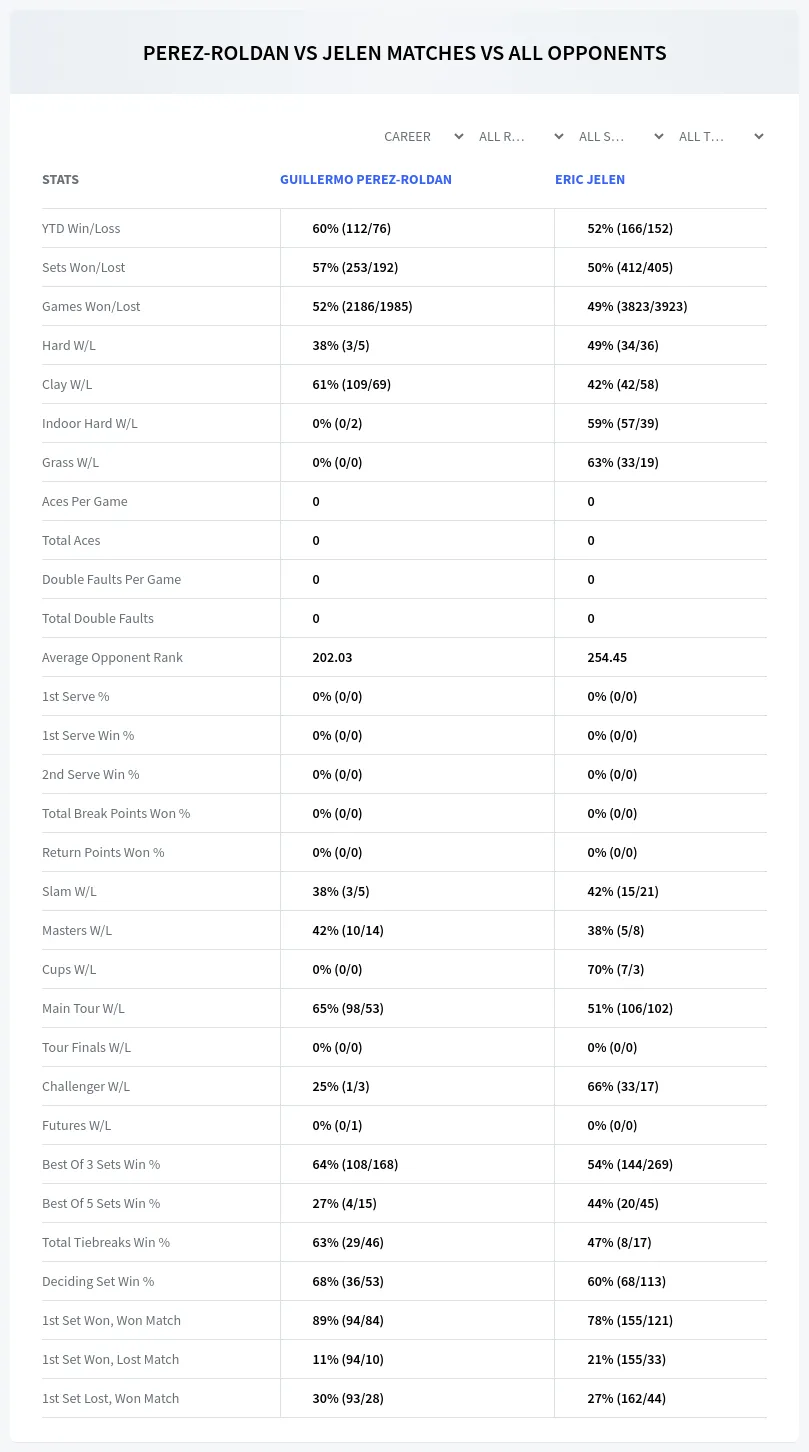
Task: Click the YTD Win/Loss row label
Action: 81,228
